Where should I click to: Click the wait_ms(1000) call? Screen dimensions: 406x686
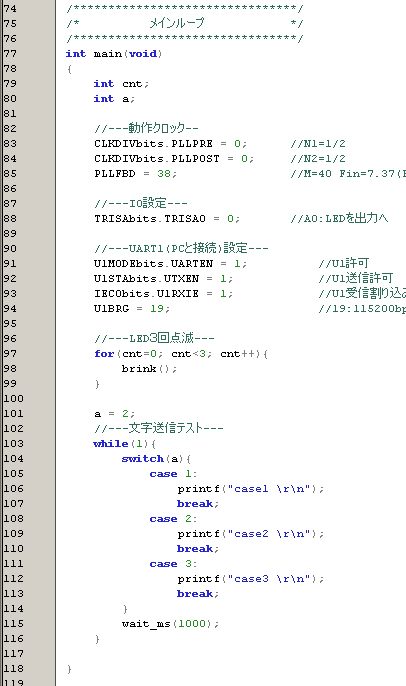point(171,624)
